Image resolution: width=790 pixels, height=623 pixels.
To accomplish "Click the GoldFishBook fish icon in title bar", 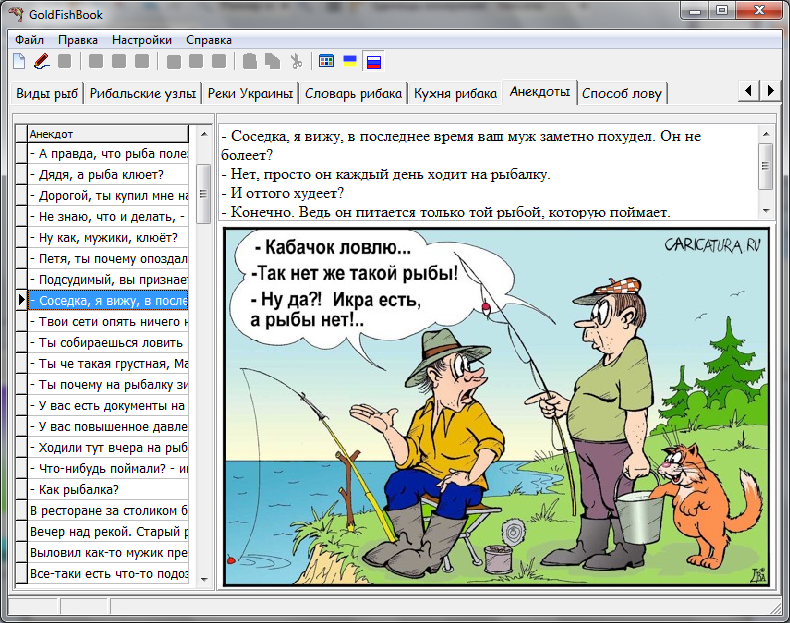I will coord(16,14).
